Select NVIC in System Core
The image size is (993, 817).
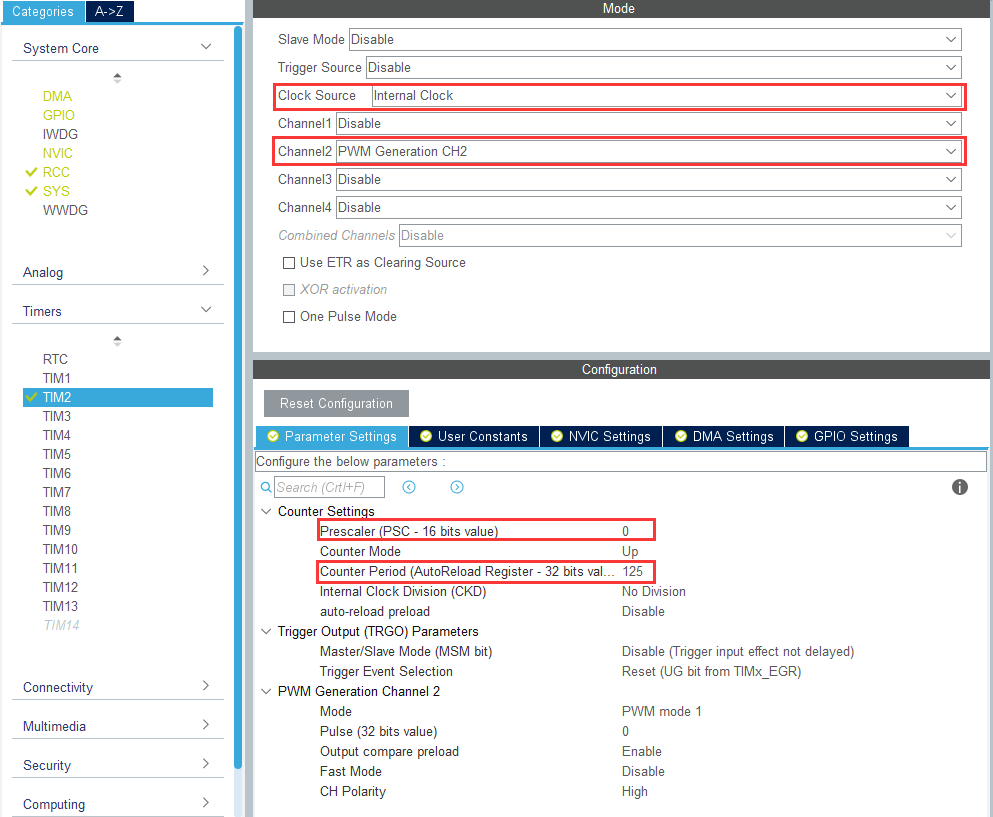click(x=58, y=153)
